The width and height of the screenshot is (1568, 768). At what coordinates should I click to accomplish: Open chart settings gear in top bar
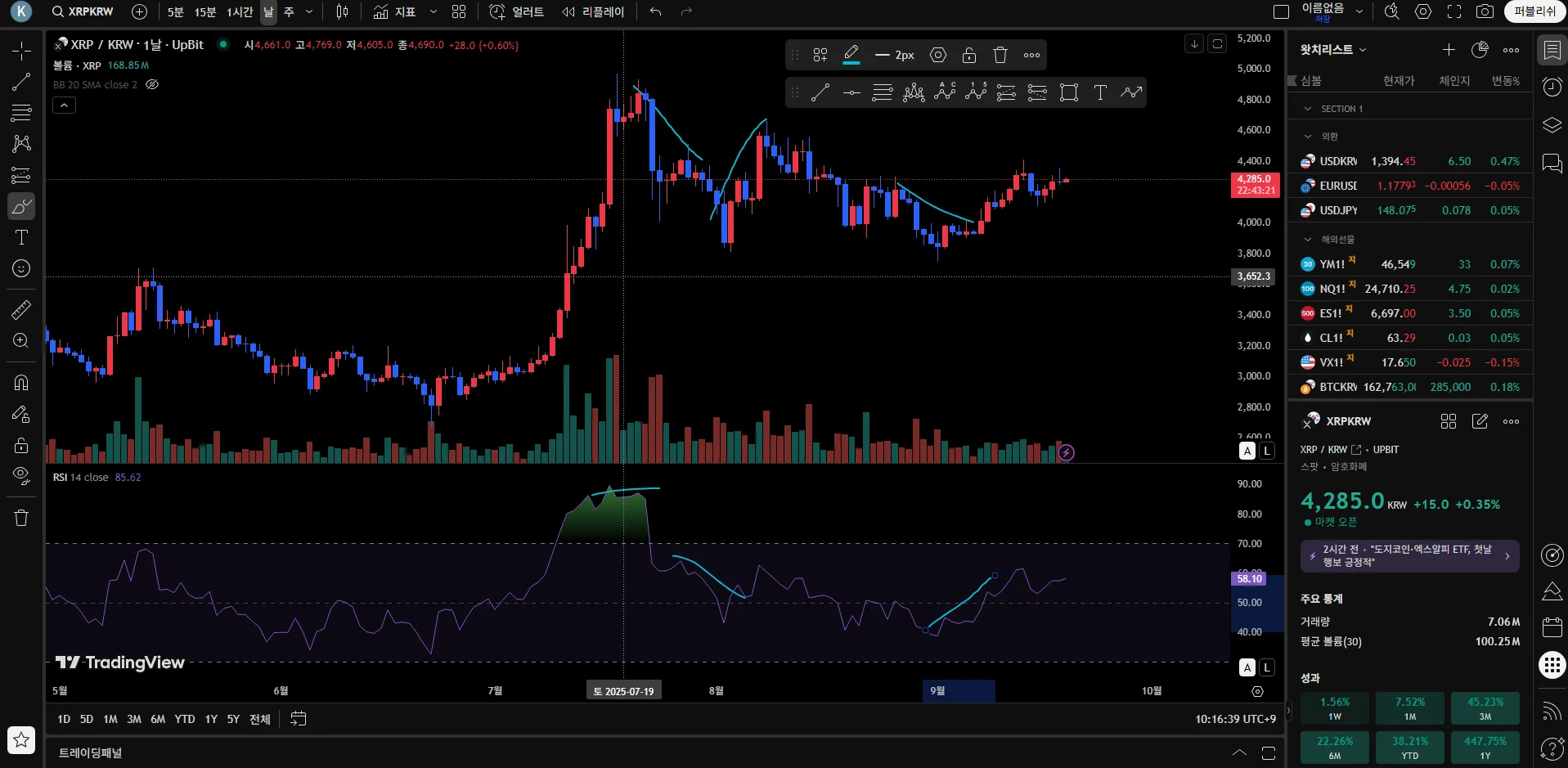tap(1423, 11)
